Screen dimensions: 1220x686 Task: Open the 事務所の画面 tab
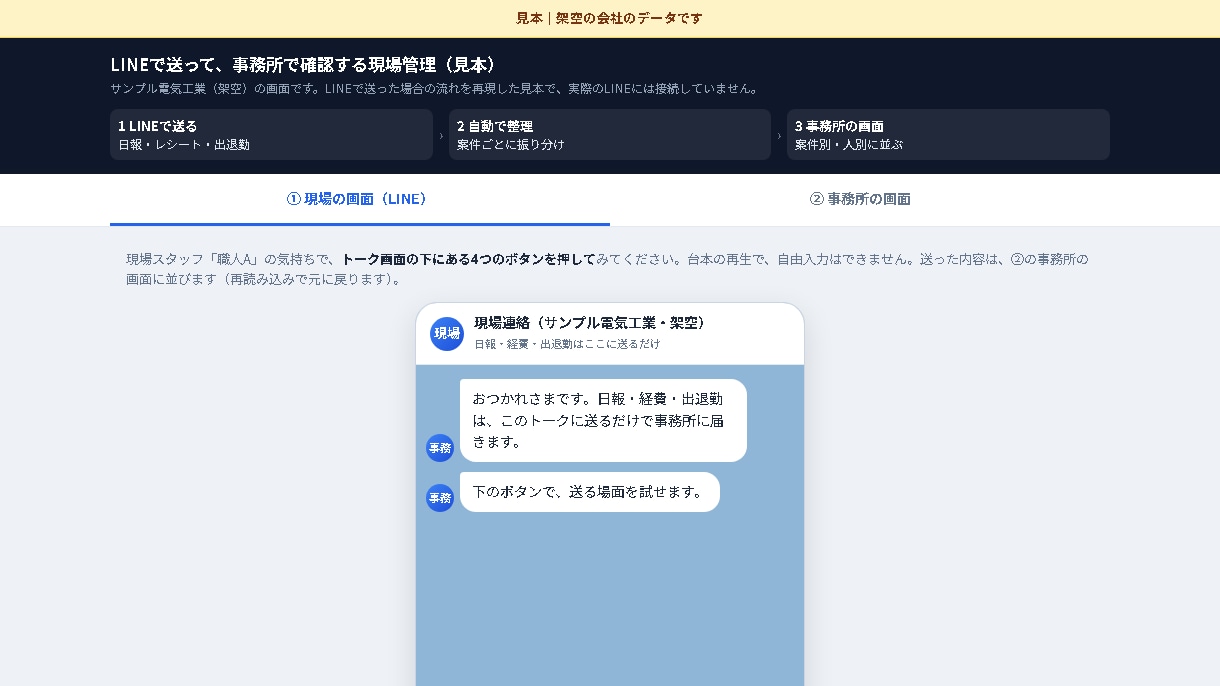point(860,199)
